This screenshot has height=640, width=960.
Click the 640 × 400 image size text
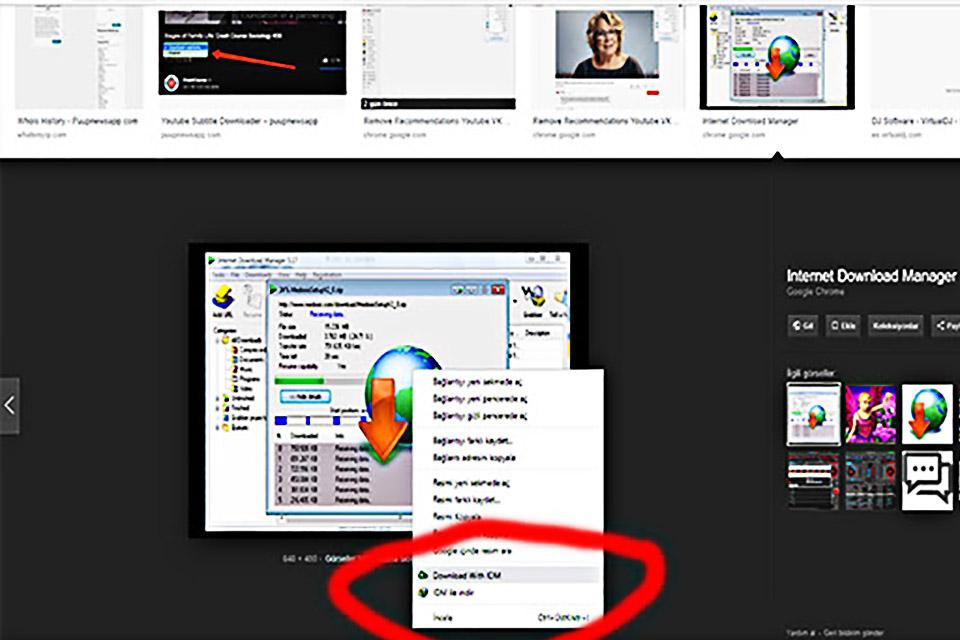(x=301, y=559)
